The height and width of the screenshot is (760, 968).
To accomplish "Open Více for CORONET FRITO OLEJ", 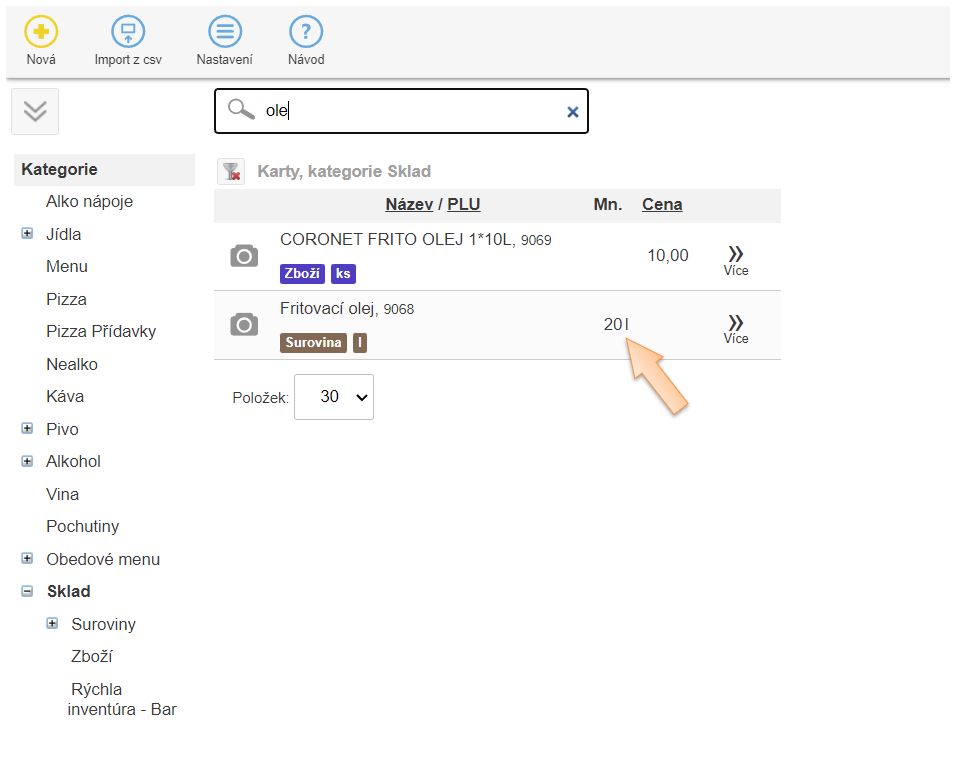I will click(x=736, y=258).
